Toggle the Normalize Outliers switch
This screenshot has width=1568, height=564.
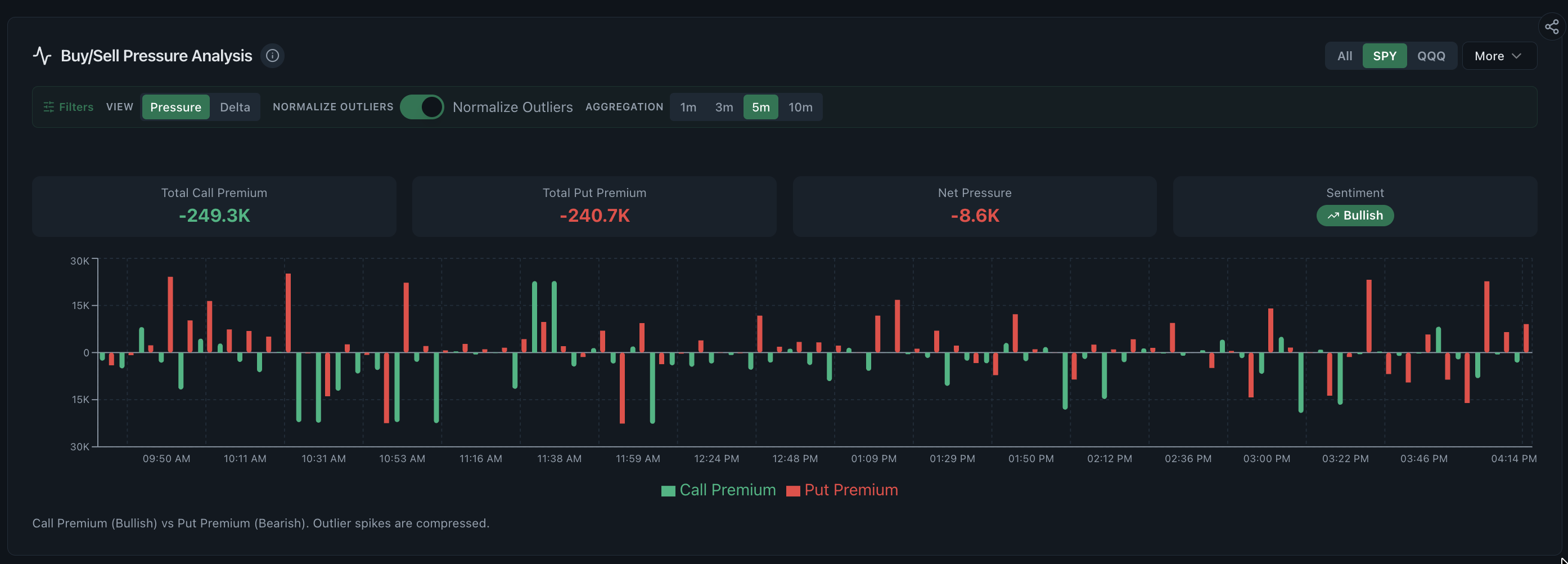click(x=422, y=106)
